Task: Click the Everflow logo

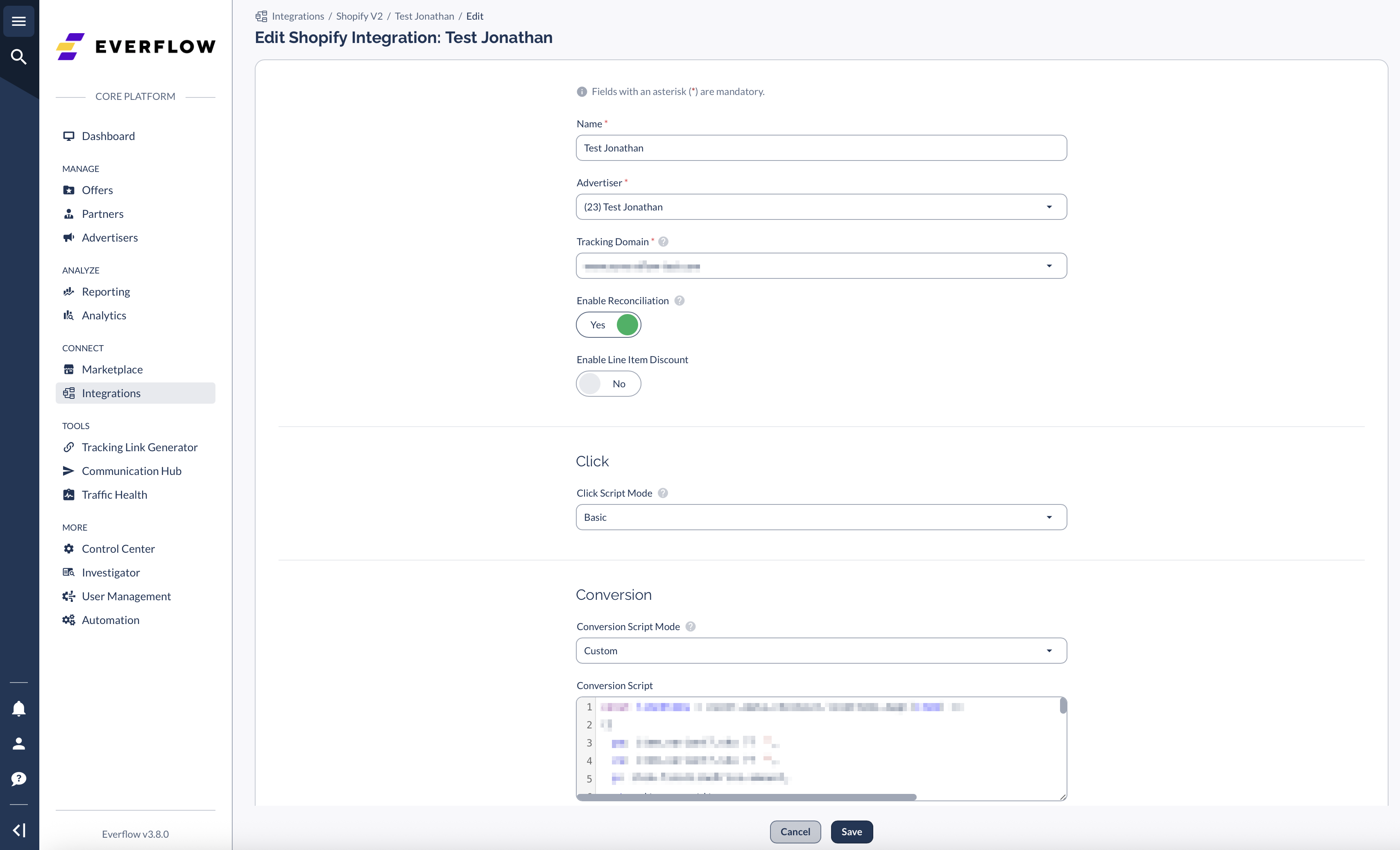Action: (x=136, y=46)
